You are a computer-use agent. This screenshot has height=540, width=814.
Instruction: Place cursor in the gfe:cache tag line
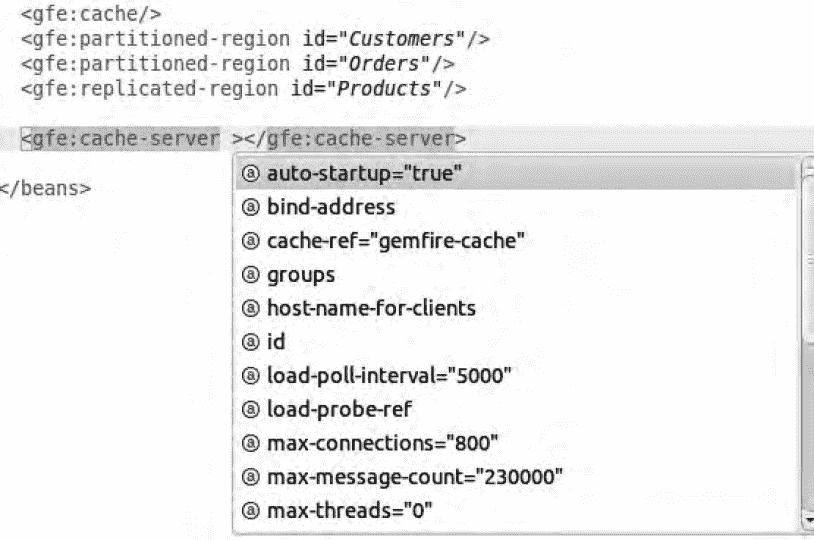(x=90, y=16)
